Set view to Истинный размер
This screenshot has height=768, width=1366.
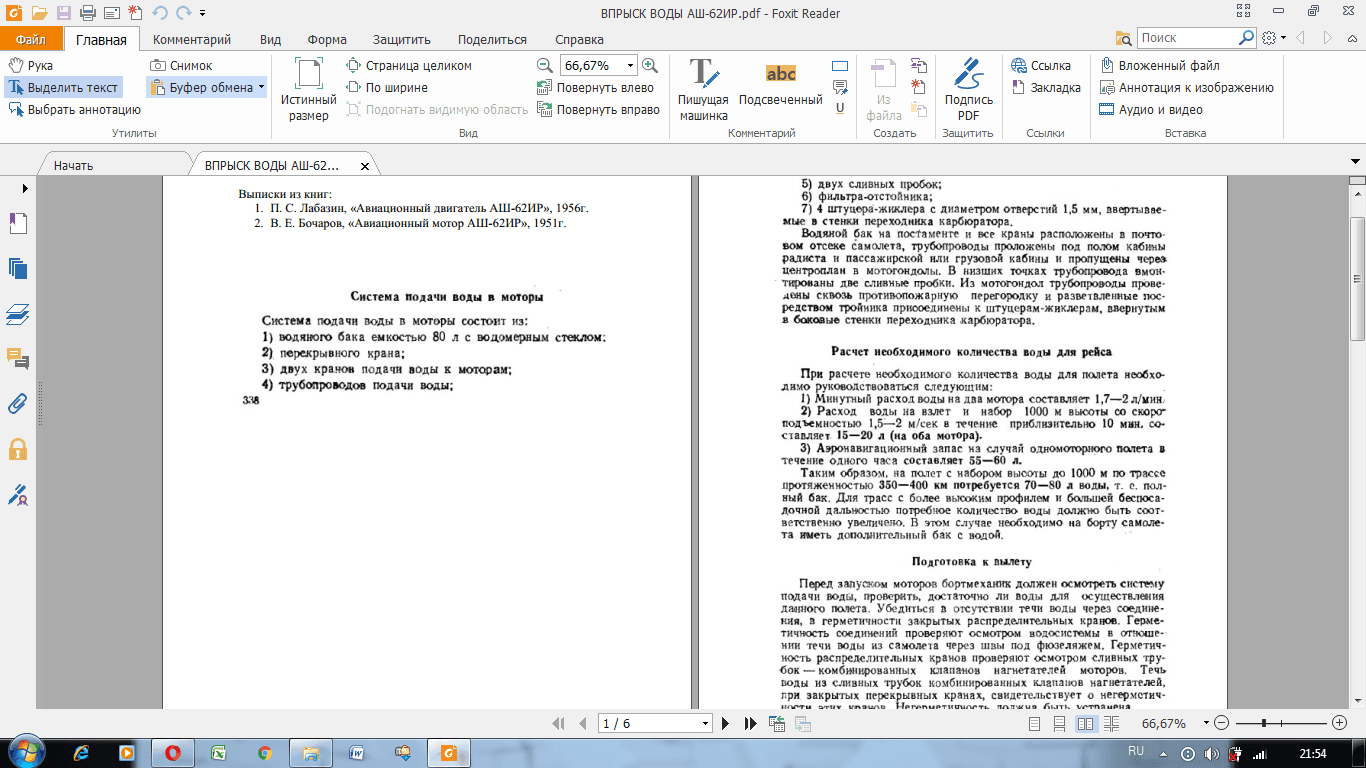point(309,89)
